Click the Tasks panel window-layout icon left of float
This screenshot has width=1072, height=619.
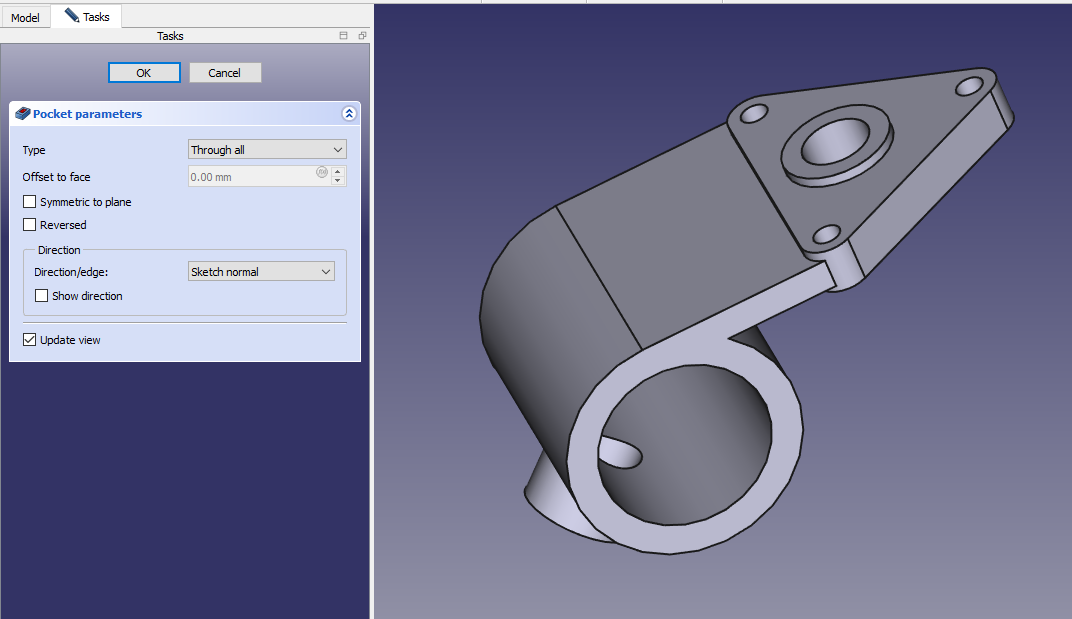(x=344, y=36)
